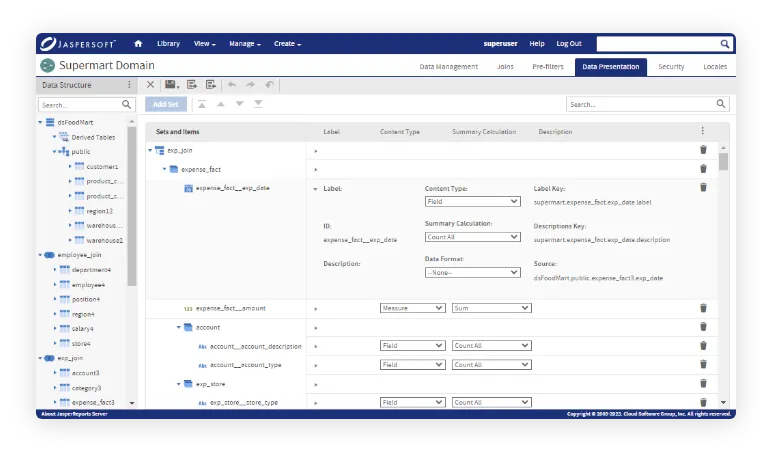
Task: Select the salary4 table
Action: (82, 329)
